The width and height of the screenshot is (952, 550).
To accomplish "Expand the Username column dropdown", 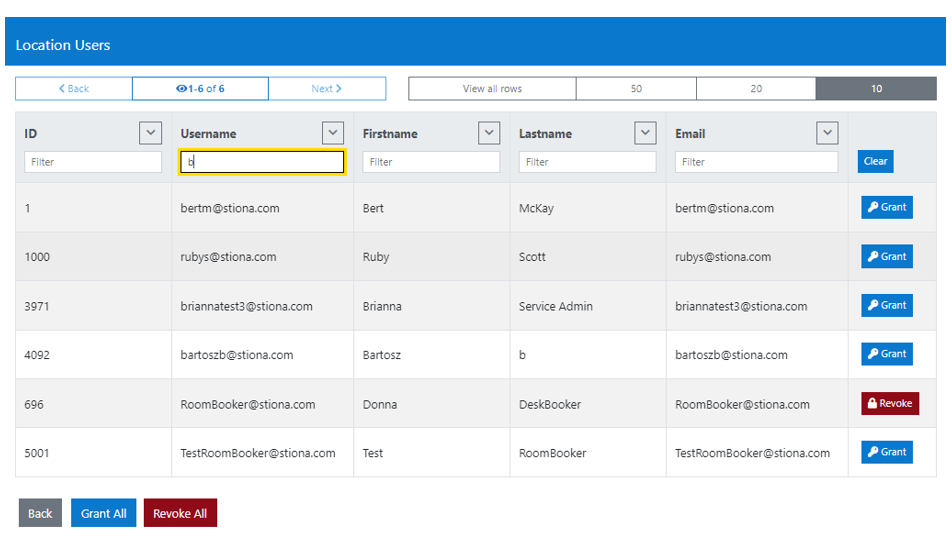I will pos(333,133).
